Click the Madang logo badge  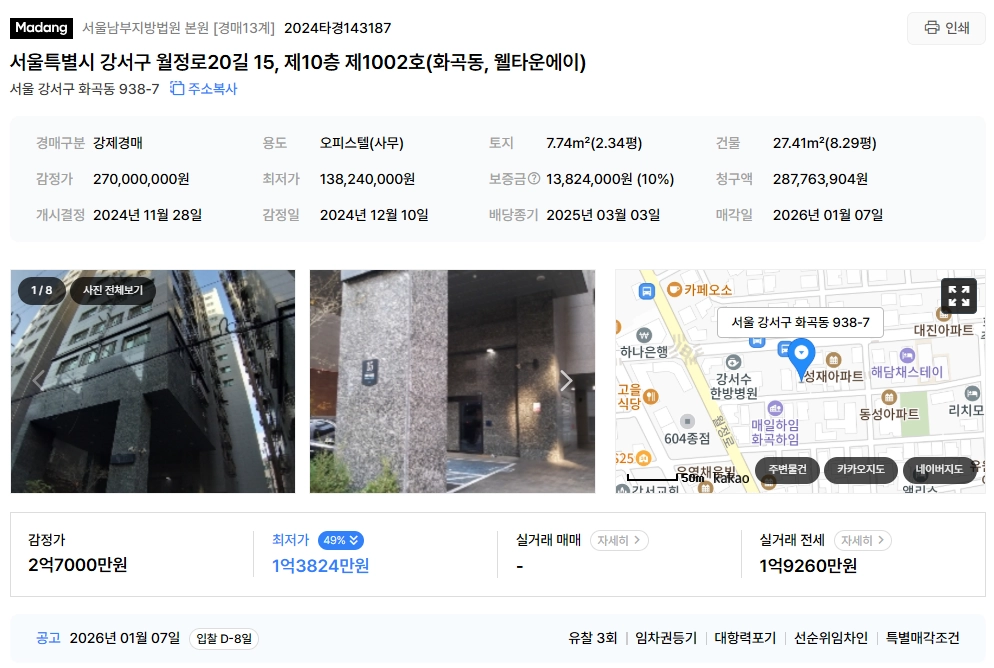(41, 28)
